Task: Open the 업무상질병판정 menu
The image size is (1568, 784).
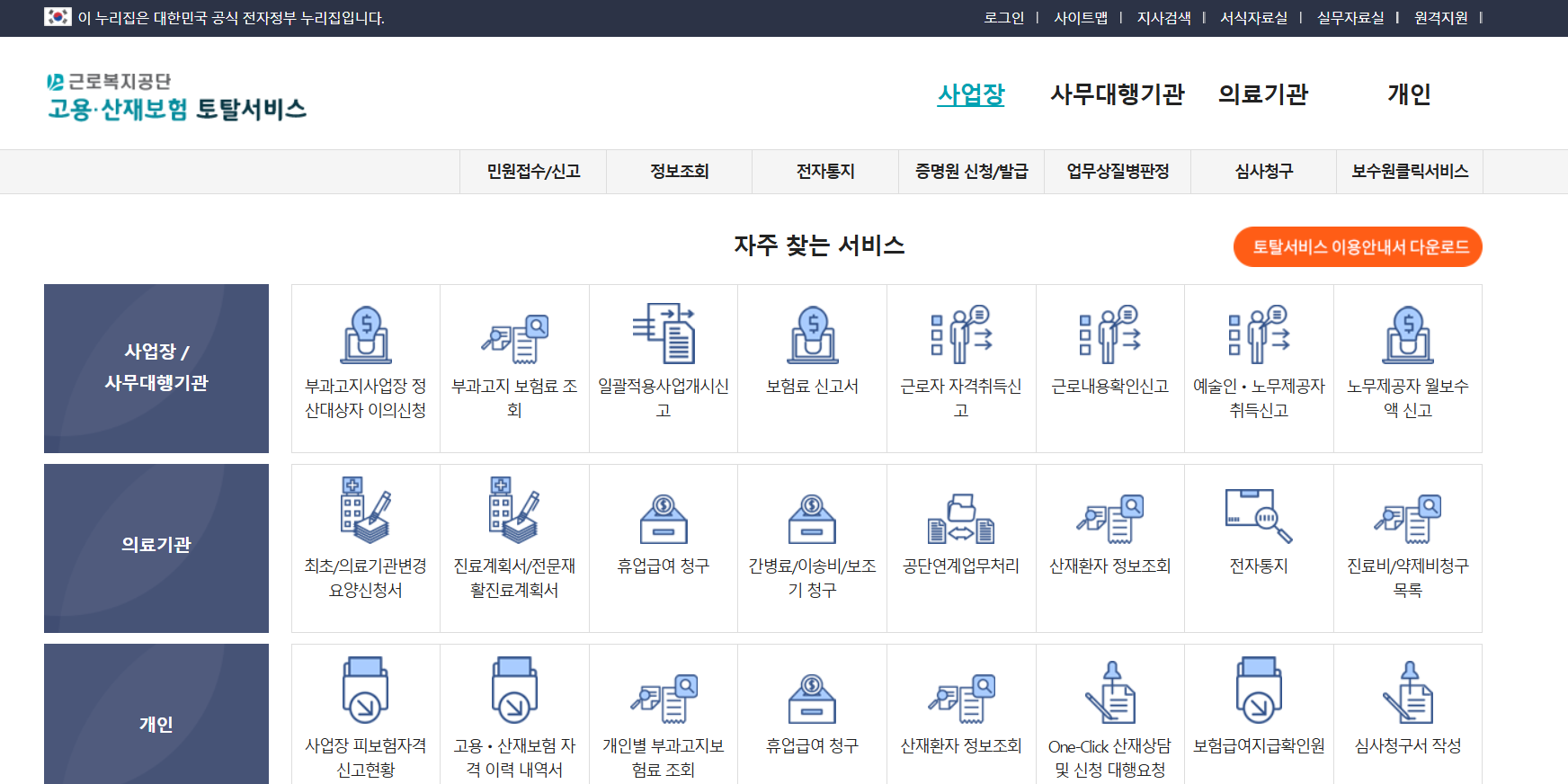Action: pos(1118,172)
